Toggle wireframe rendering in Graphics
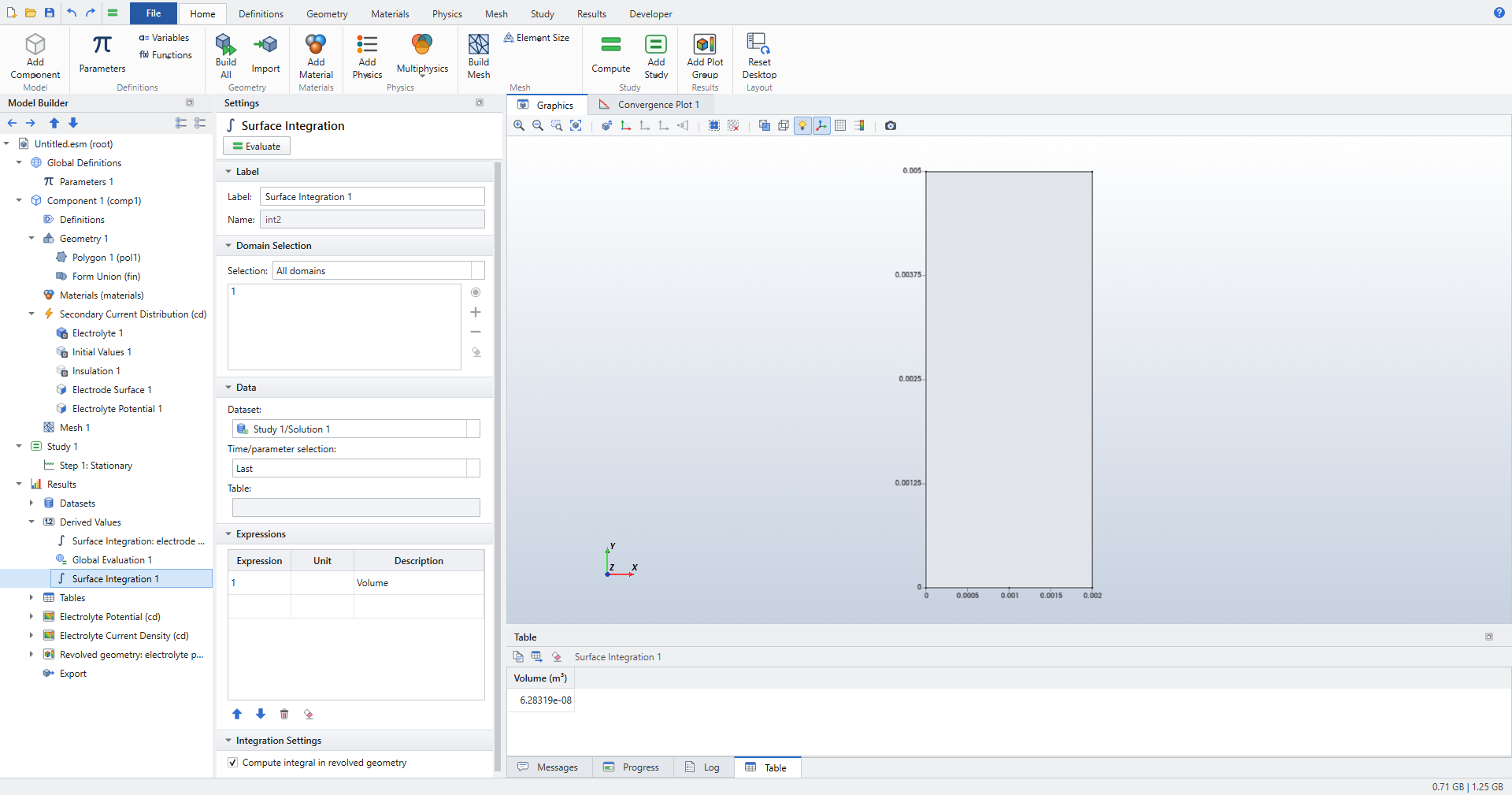The image size is (1512, 795). [784, 125]
